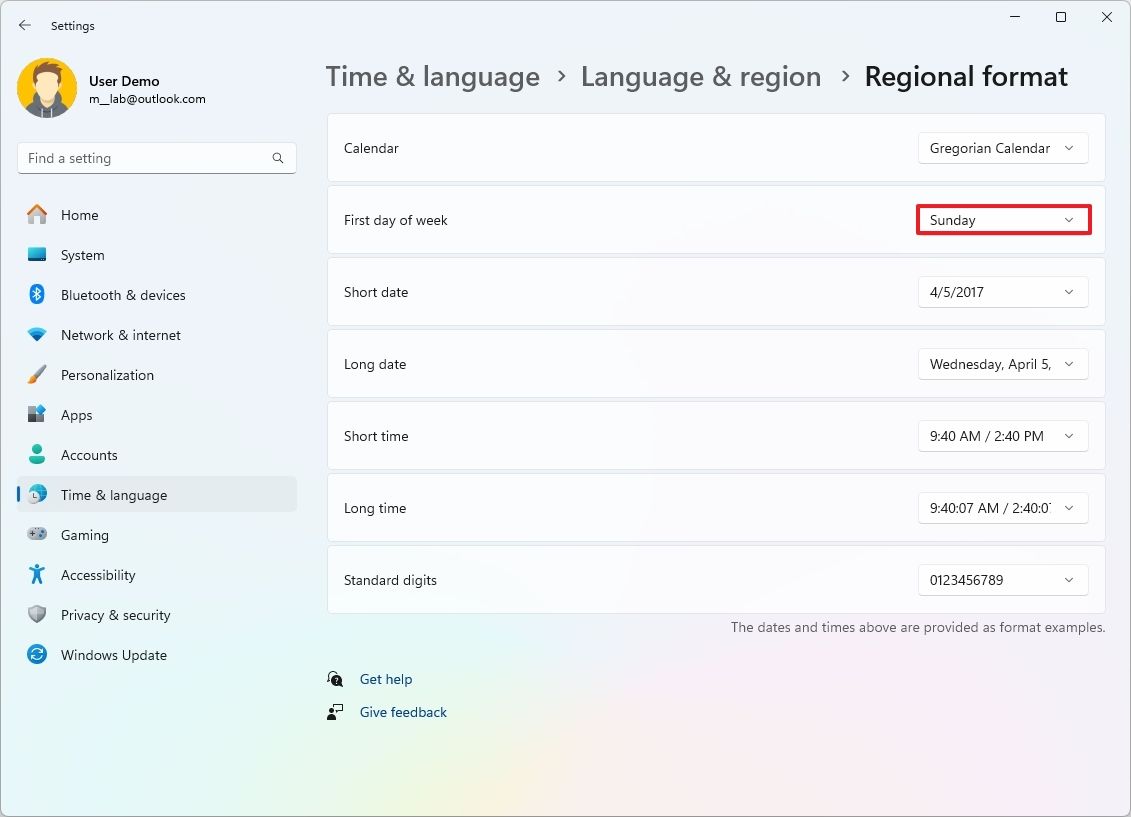Select Bluetooth & devices in sidebar

122,295
